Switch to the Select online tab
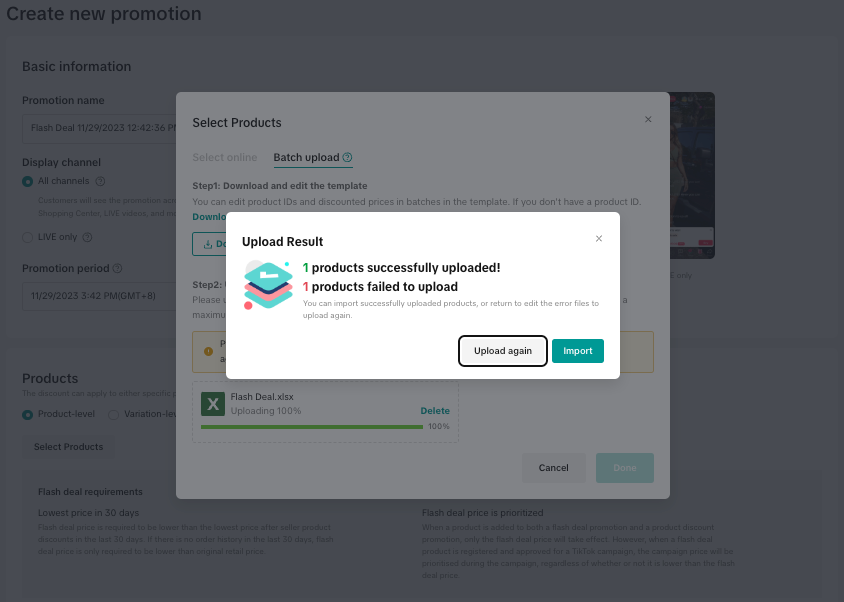The image size is (844, 602). point(225,158)
